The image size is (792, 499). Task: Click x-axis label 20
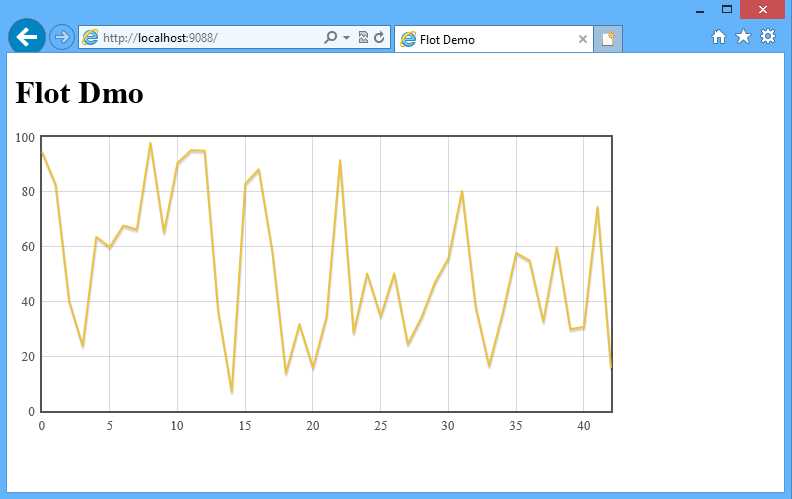point(313,426)
